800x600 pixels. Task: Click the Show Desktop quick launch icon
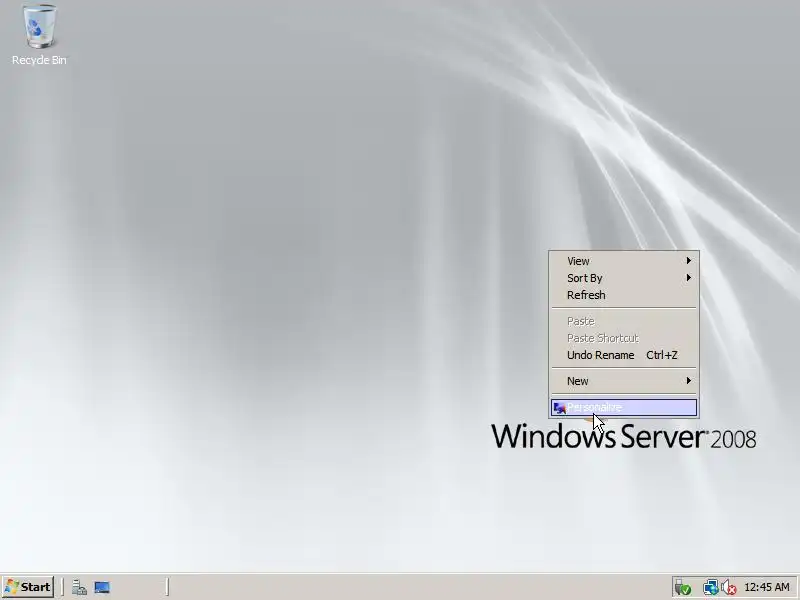click(x=102, y=588)
